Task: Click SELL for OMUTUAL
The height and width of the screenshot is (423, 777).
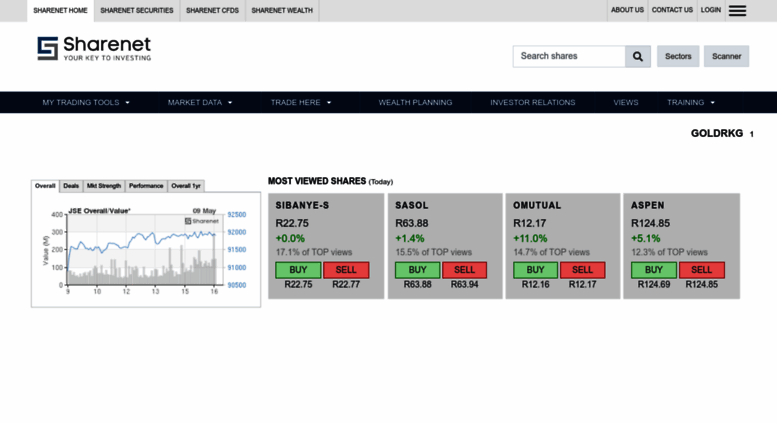Action: 582,270
